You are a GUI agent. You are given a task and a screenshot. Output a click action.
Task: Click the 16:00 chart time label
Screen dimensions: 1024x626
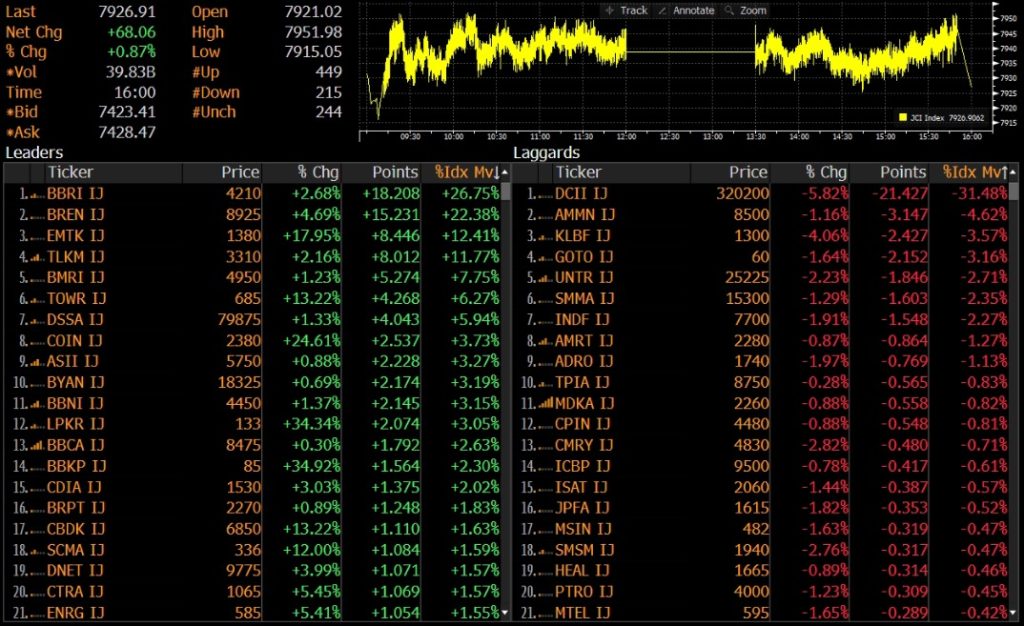(972, 136)
